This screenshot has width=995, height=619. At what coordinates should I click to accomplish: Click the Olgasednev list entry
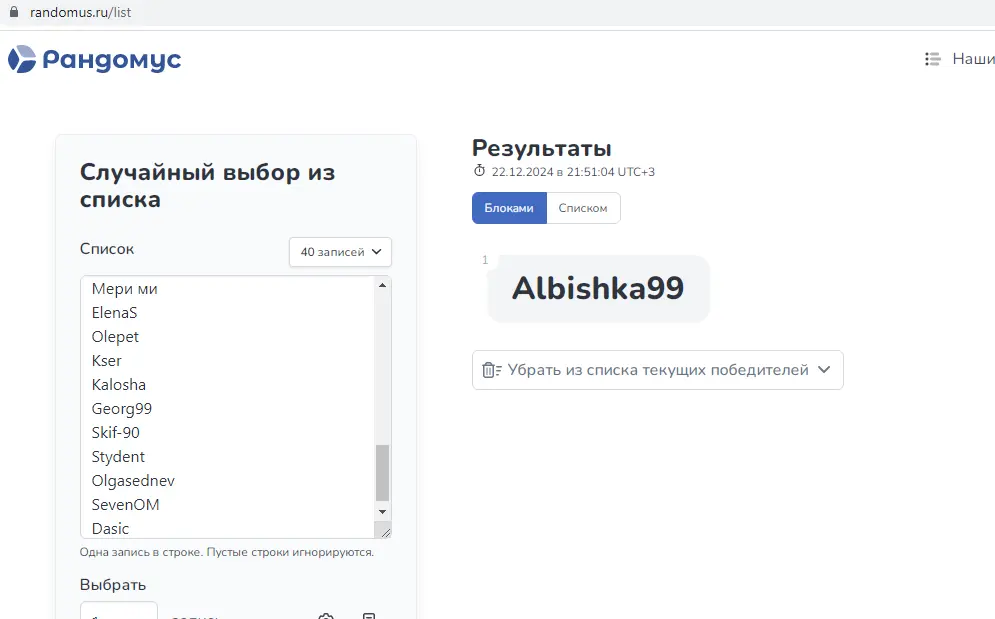click(133, 481)
